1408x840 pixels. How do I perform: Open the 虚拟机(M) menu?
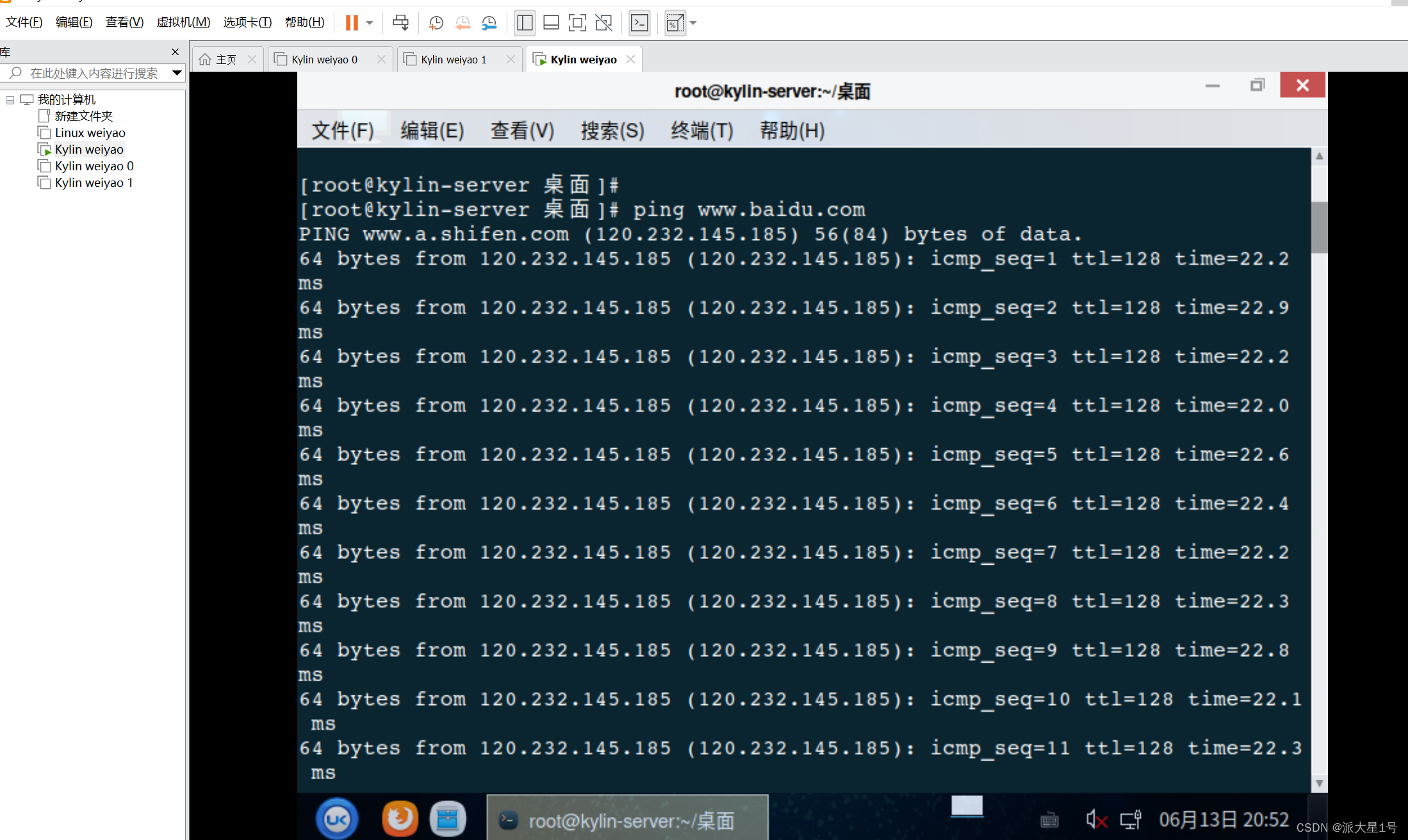tap(183, 22)
